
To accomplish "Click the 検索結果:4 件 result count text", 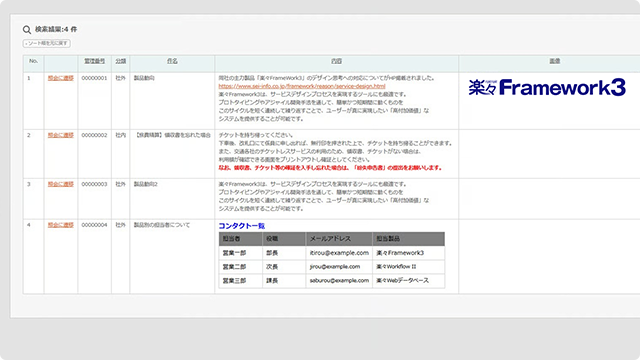I will [56, 29].
